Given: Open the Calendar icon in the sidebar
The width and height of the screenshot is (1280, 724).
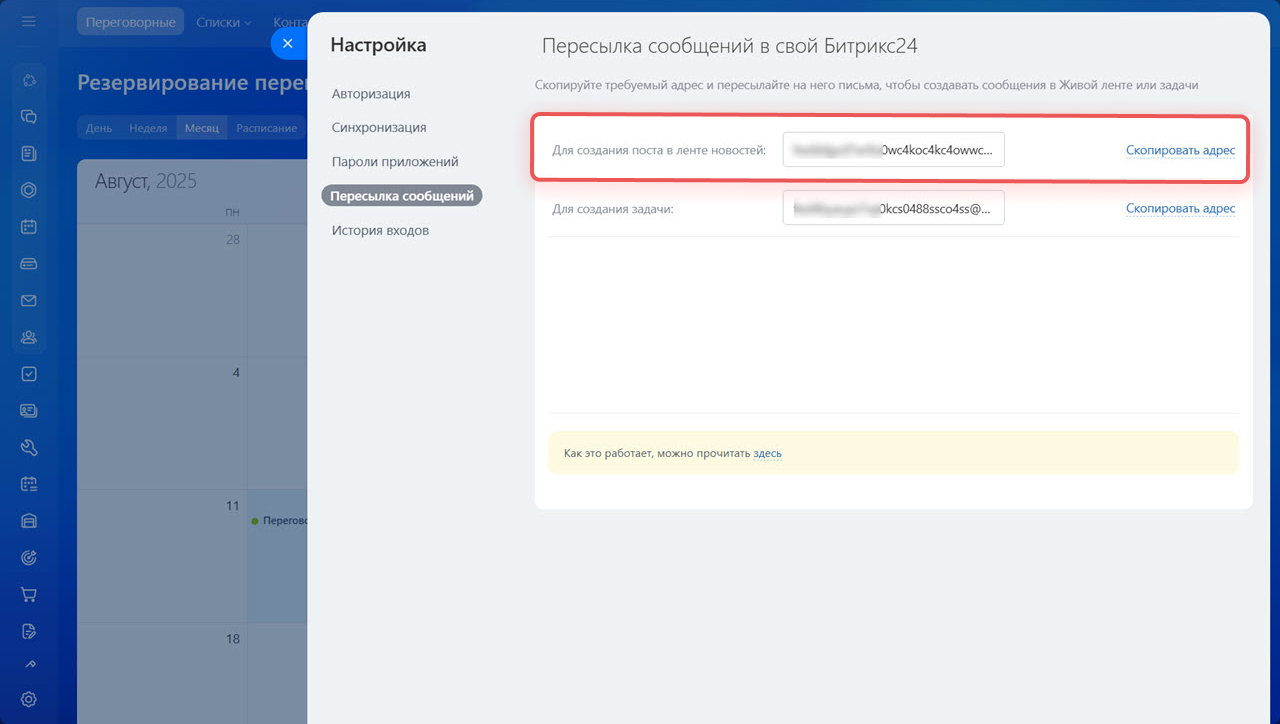Looking at the screenshot, I should click(29, 227).
